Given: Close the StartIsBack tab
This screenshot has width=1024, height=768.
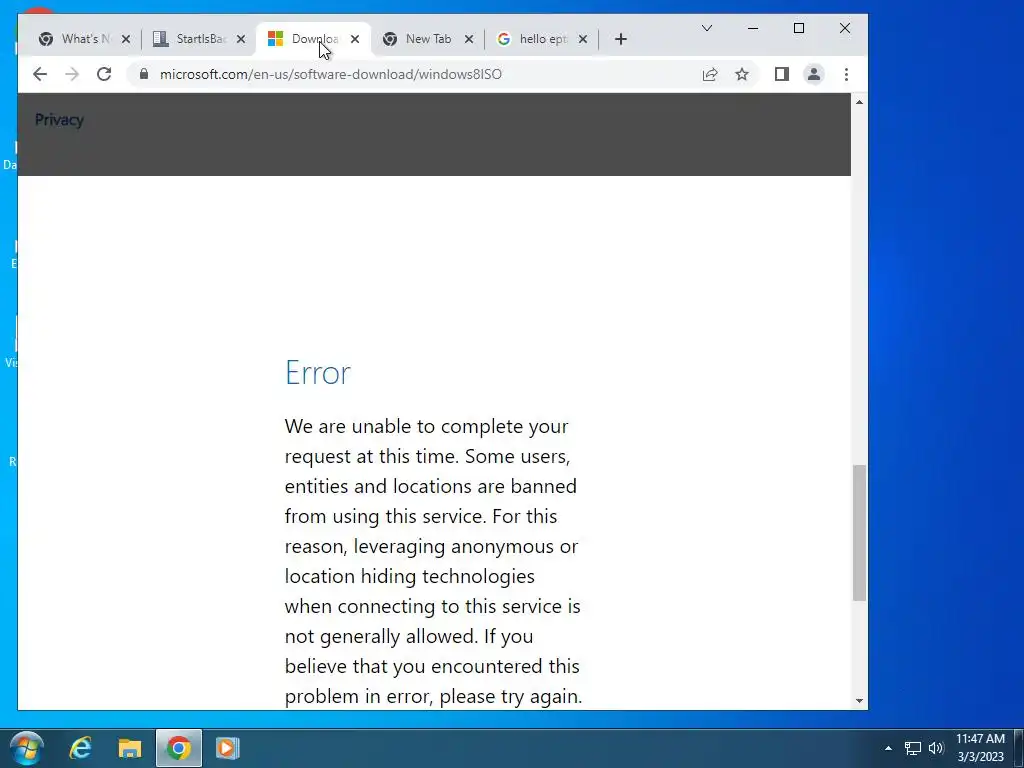Looking at the screenshot, I should (241, 39).
